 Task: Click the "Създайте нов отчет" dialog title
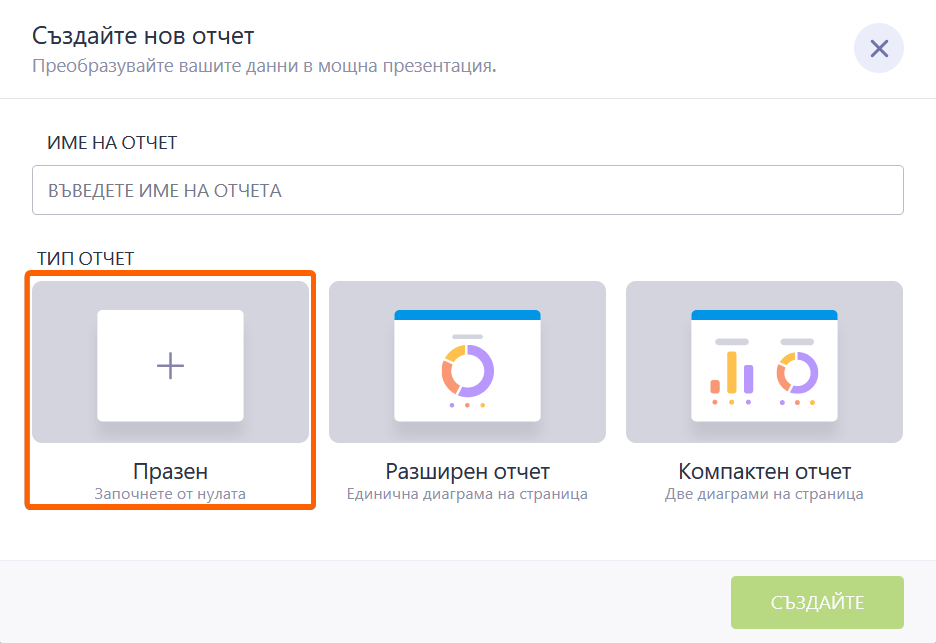tap(143, 37)
